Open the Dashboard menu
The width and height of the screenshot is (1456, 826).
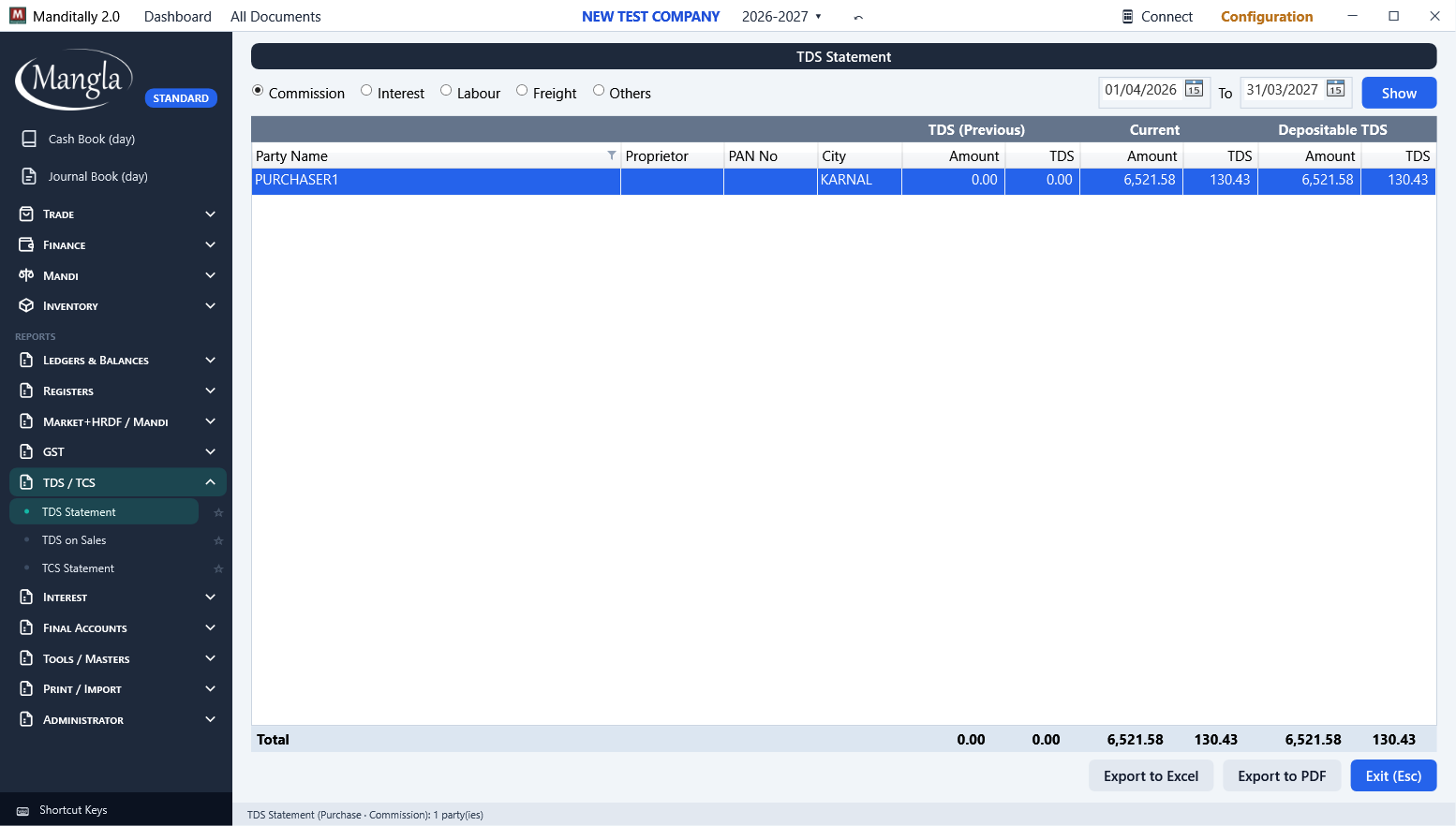(178, 16)
